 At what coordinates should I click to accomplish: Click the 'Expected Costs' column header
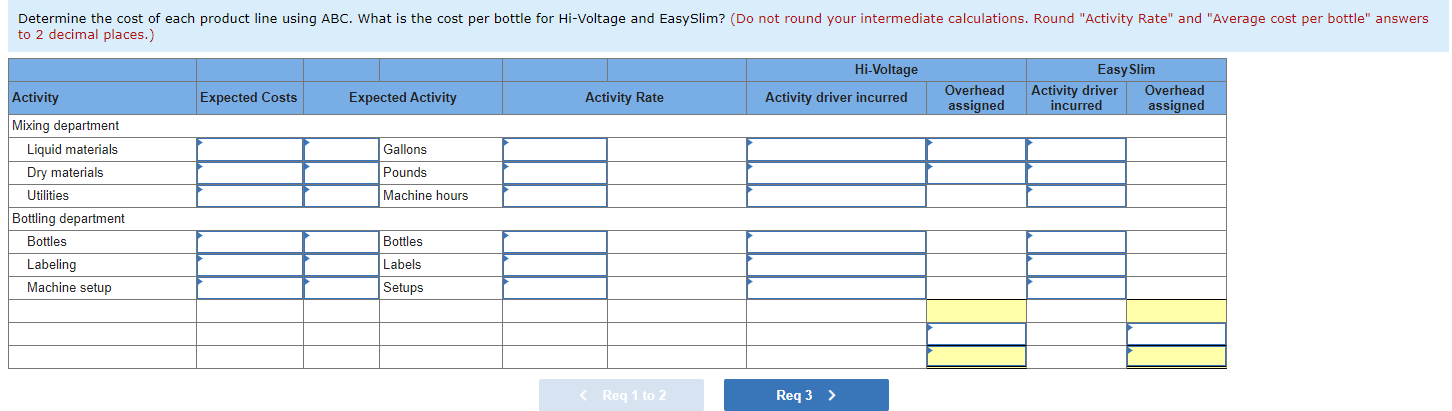[249, 97]
